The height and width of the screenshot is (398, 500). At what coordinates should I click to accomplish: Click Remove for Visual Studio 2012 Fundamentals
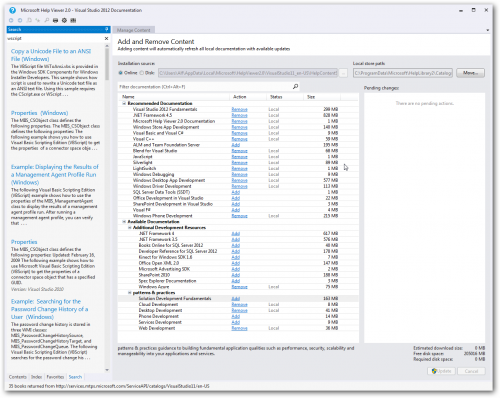(239, 109)
